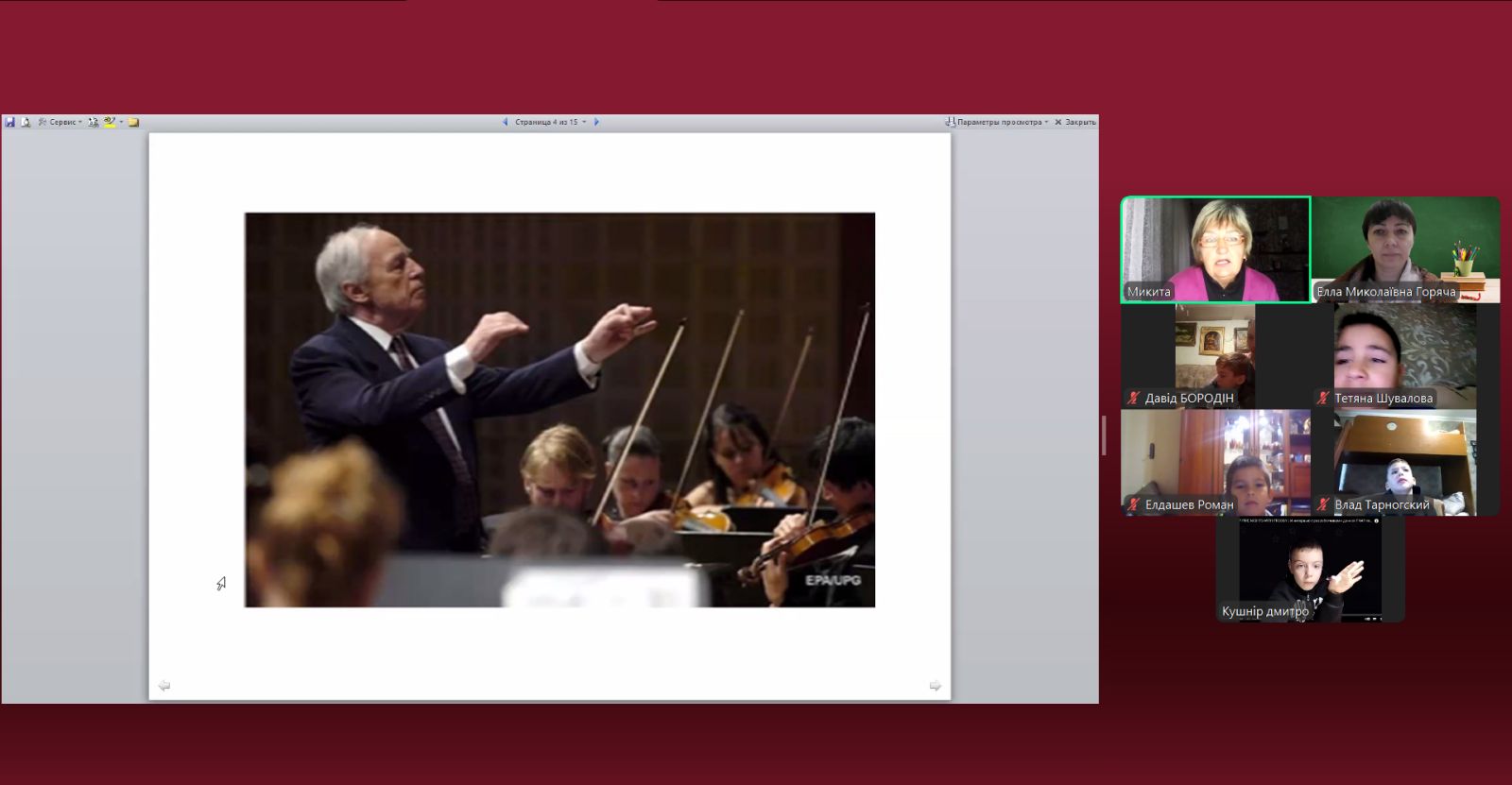This screenshot has width=1512, height=785.
Task: Expand the highlighter color dropdown arrow
Action: (121, 122)
